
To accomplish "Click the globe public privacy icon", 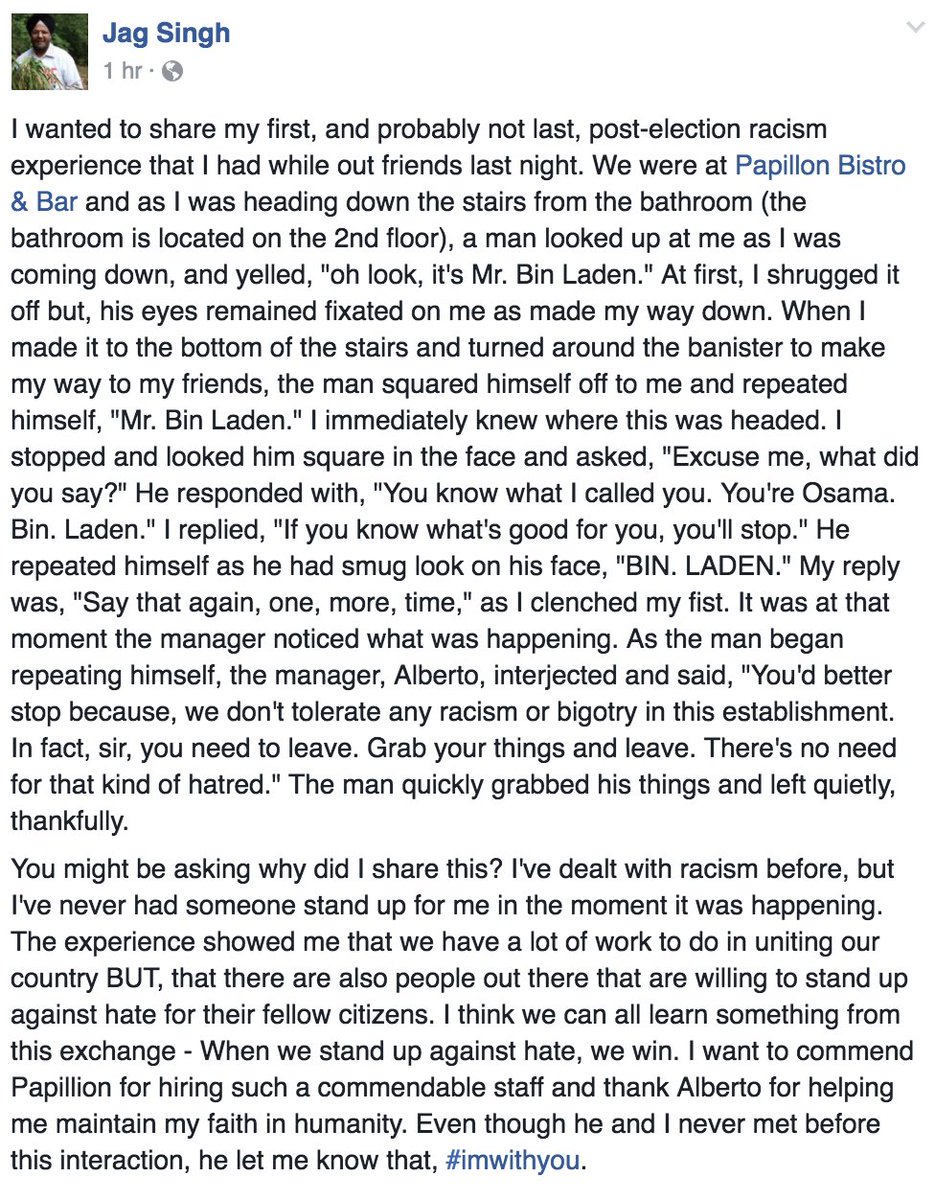I will click(x=172, y=71).
